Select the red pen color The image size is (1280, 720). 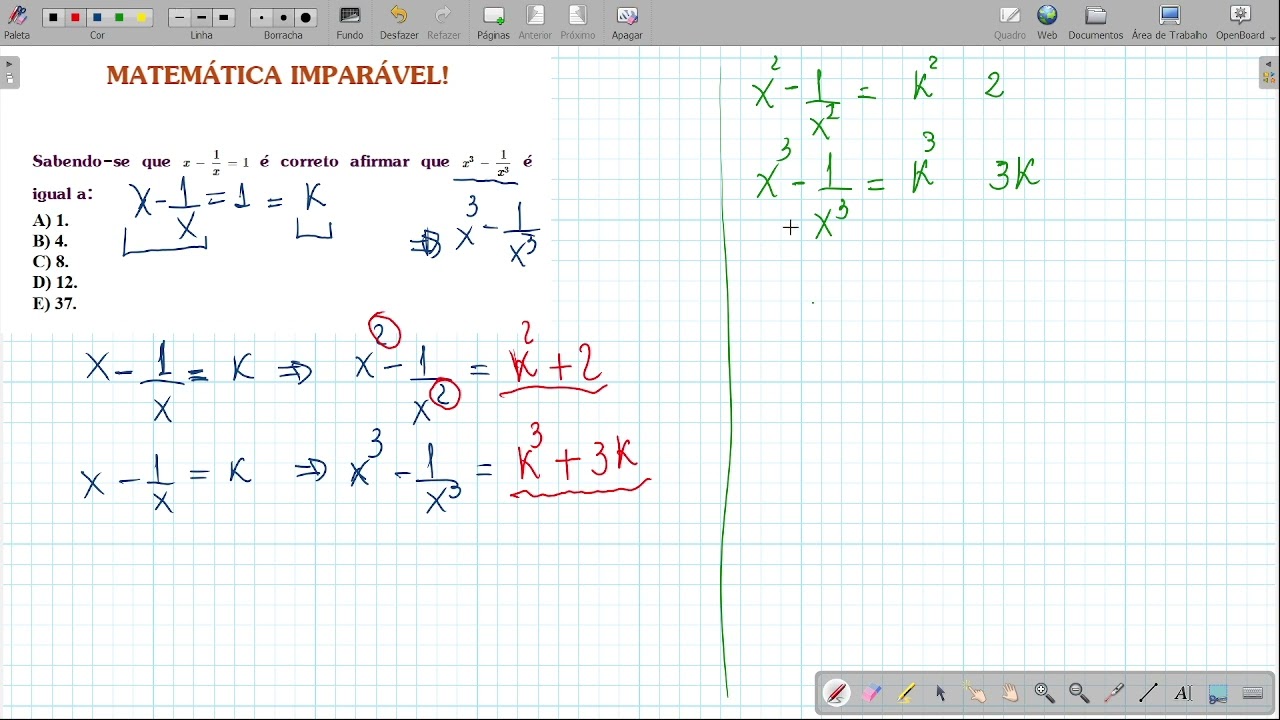75,18
